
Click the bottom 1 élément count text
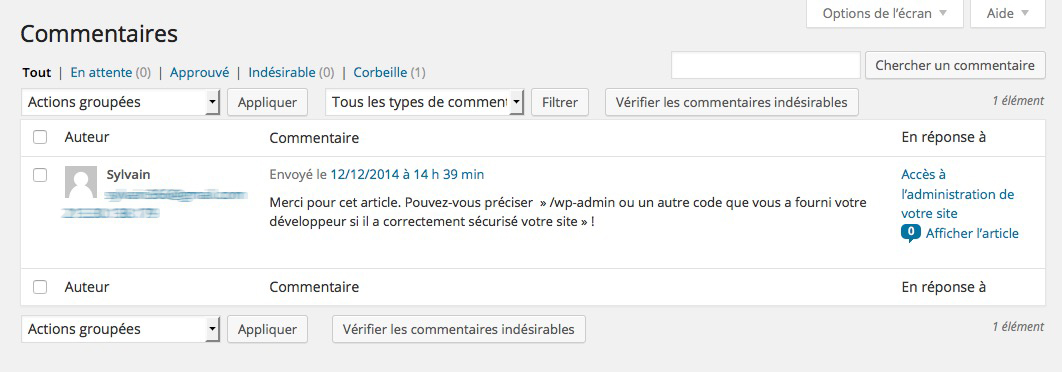[1018, 327]
